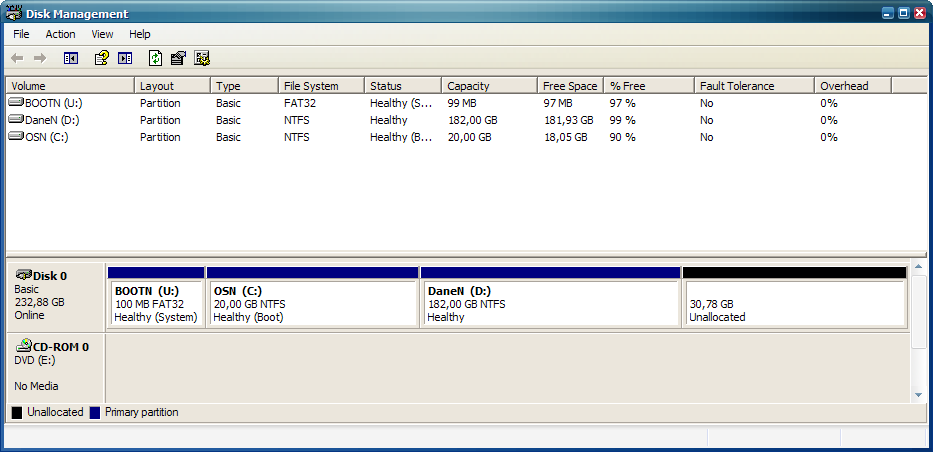This screenshot has width=933, height=452.
Task: Click the DaneN (D:) volume drive icon
Action: click(17, 120)
